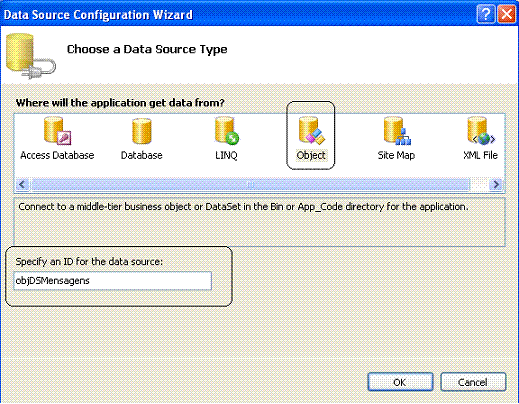This screenshot has height=404, width=519.
Task: Click the scrollbar left arrow
Action: pyautogui.click(x=22, y=184)
